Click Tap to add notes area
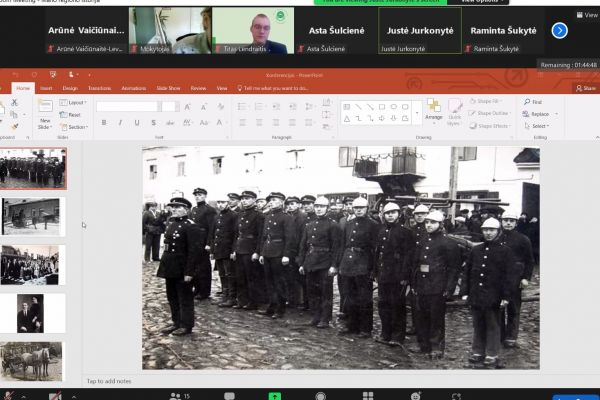 109,381
